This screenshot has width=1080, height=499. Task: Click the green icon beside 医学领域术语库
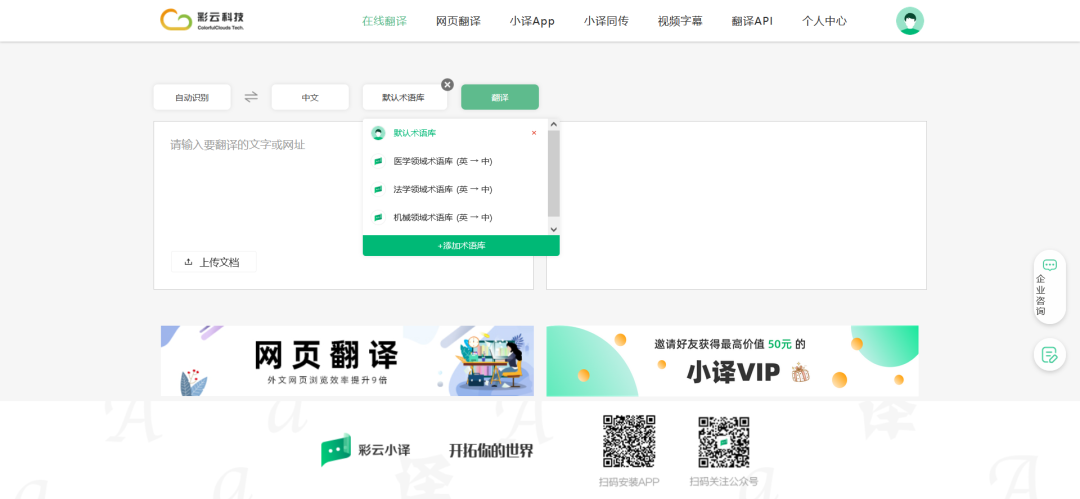pos(377,161)
